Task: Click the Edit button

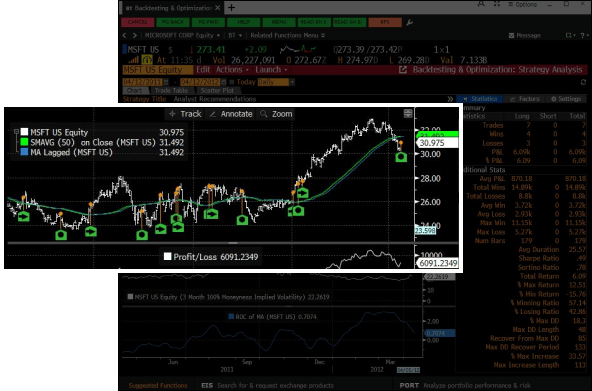Action: 203,70
